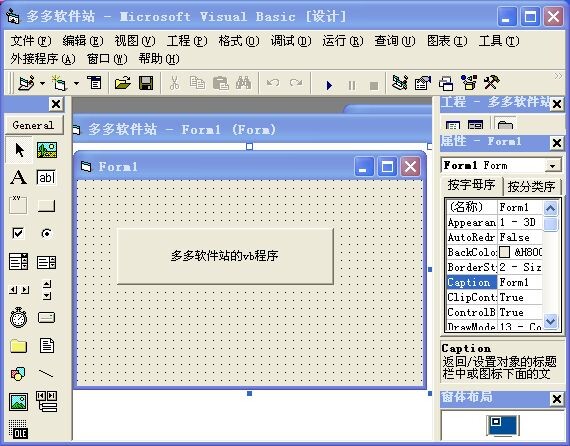Open the Add Form dropdown arrow
The width and height of the screenshot is (570, 446).
pos(76,84)
